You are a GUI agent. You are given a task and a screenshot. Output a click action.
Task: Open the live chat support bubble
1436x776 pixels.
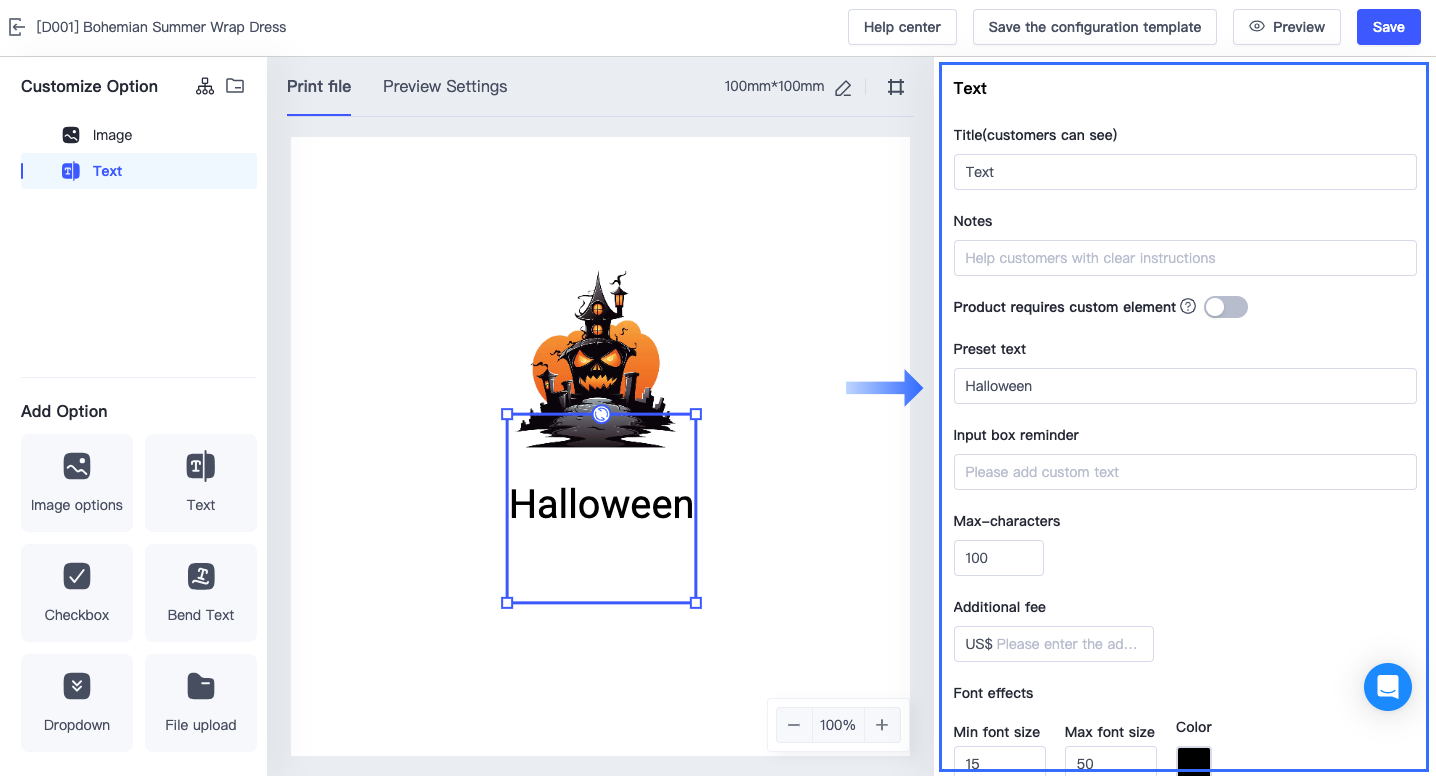[x=1387, y=687]
